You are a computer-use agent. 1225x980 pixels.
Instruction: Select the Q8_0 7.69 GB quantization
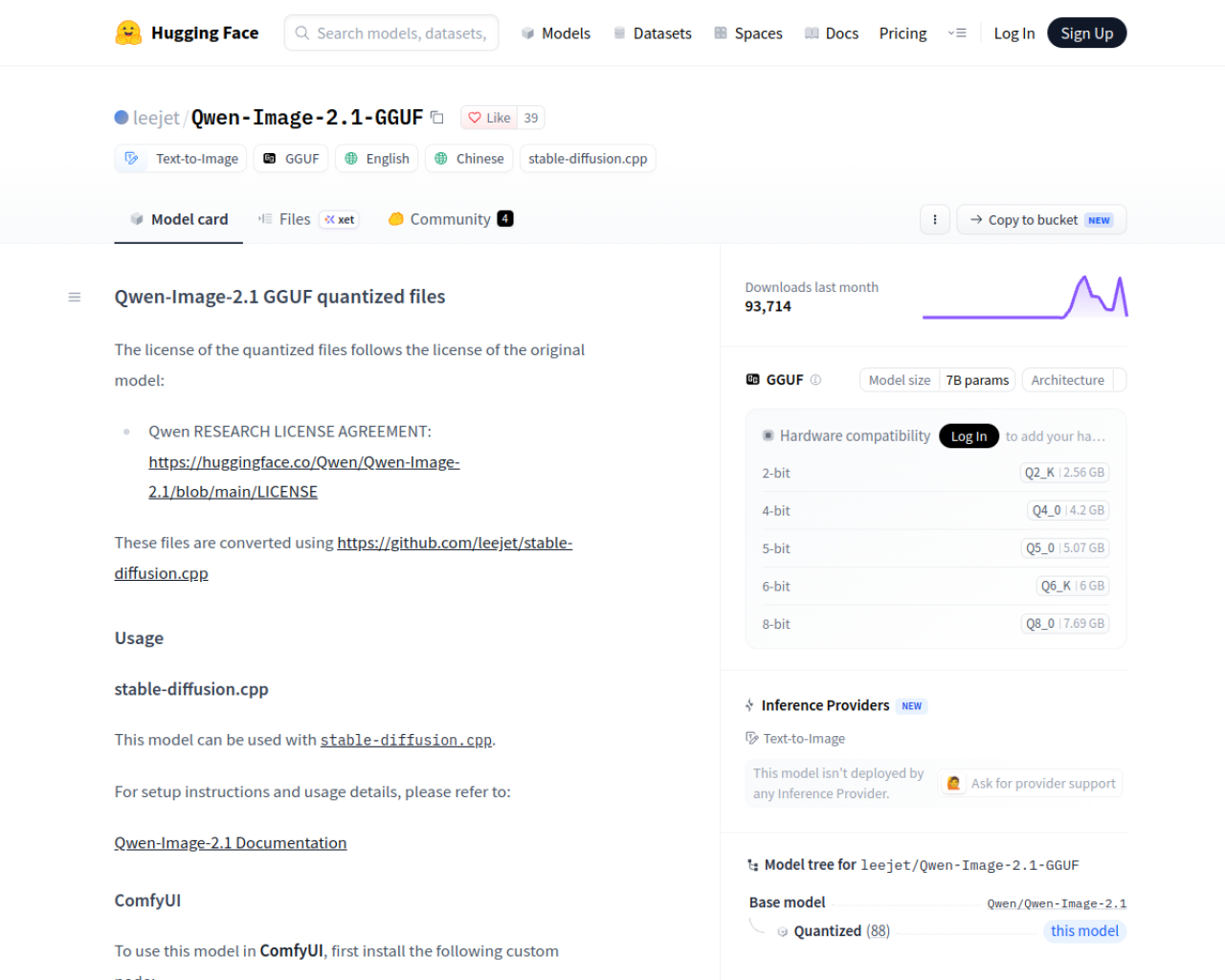(1065, 624)
